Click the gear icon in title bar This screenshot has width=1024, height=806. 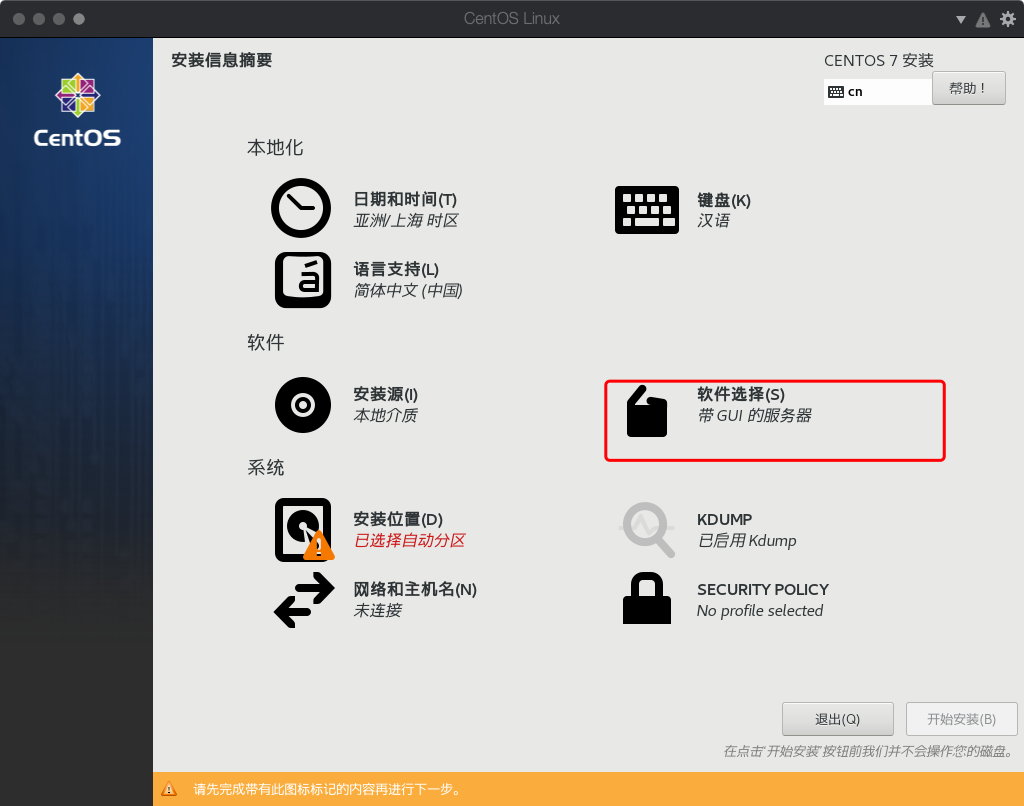[x=1008, y=18]
